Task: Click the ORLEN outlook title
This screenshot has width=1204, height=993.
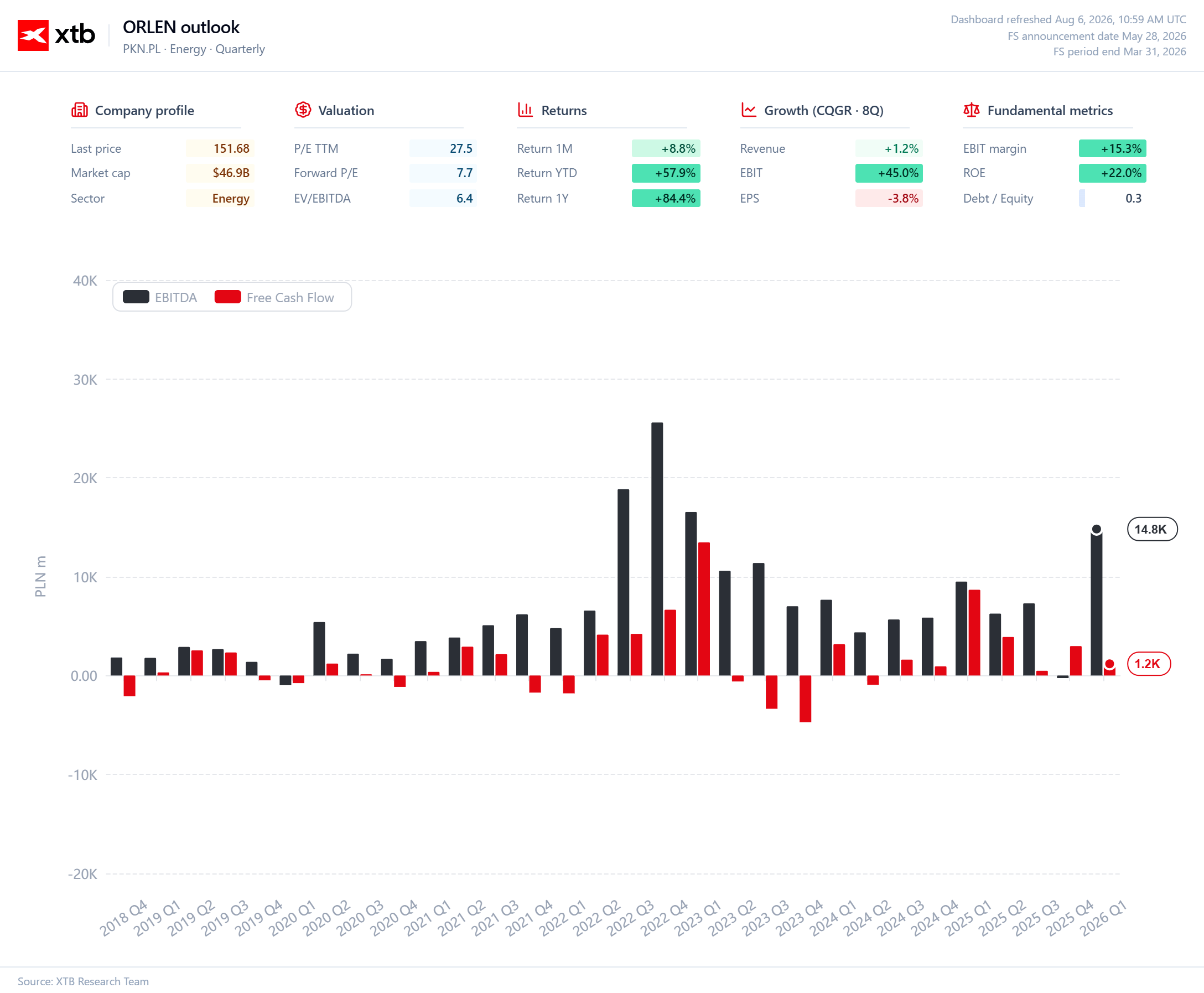Action: point(181,27)
